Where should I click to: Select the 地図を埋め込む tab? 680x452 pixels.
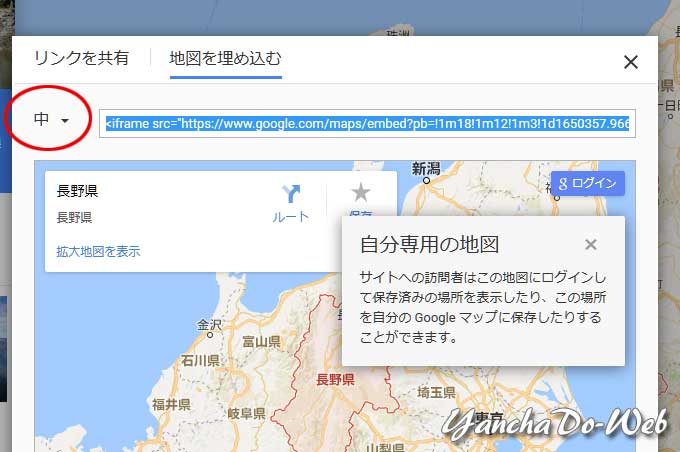coord(225,58)
